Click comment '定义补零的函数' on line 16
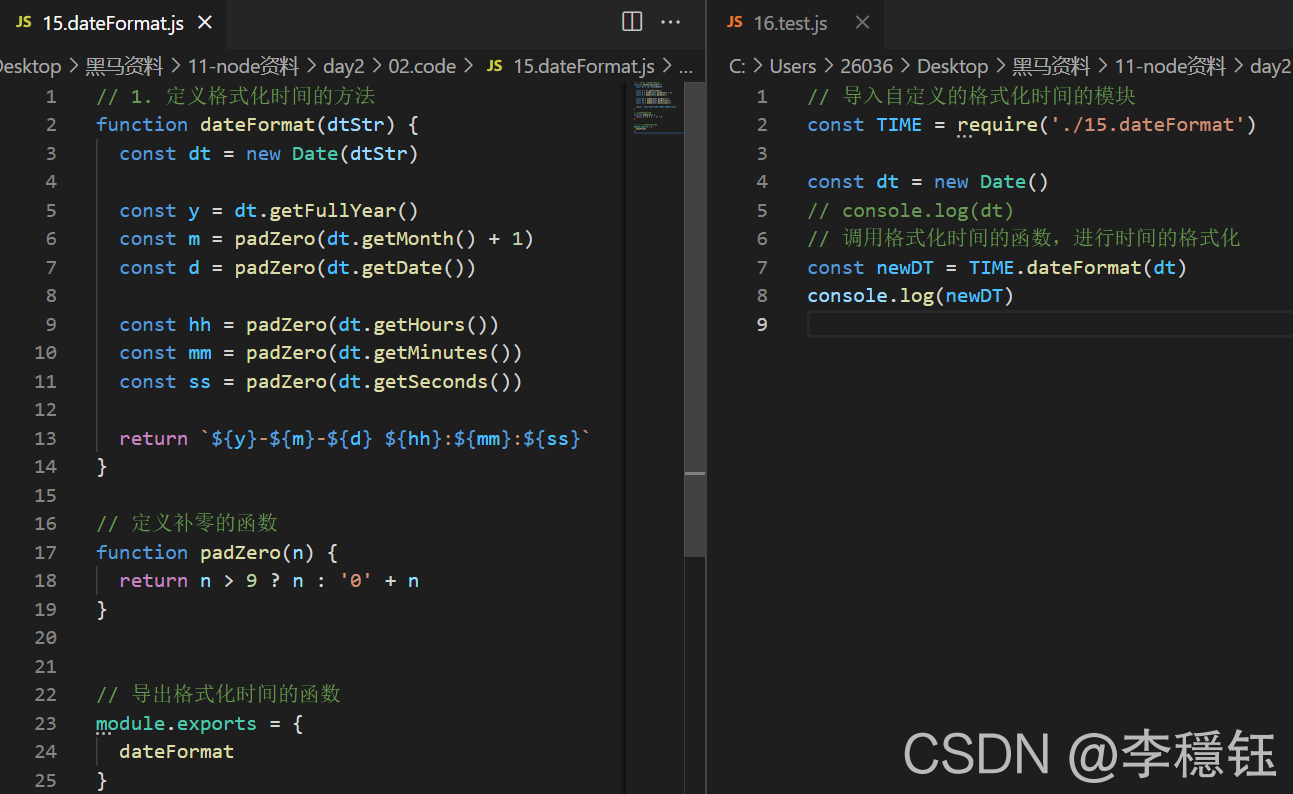This screenshot has height=794, width=1293. (204, 523)
